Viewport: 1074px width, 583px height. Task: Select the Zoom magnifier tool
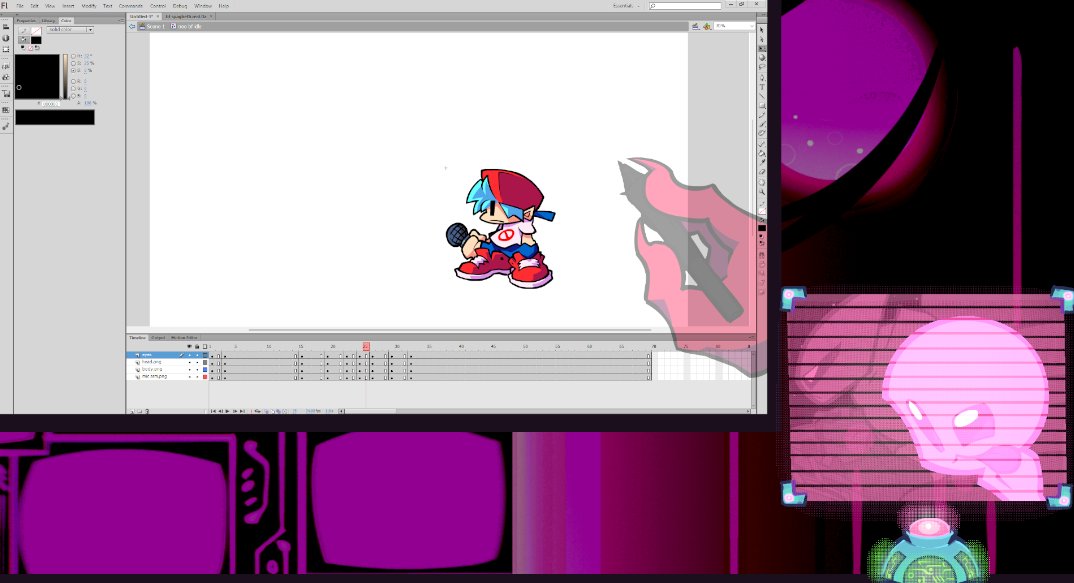[x=761, y=192]
